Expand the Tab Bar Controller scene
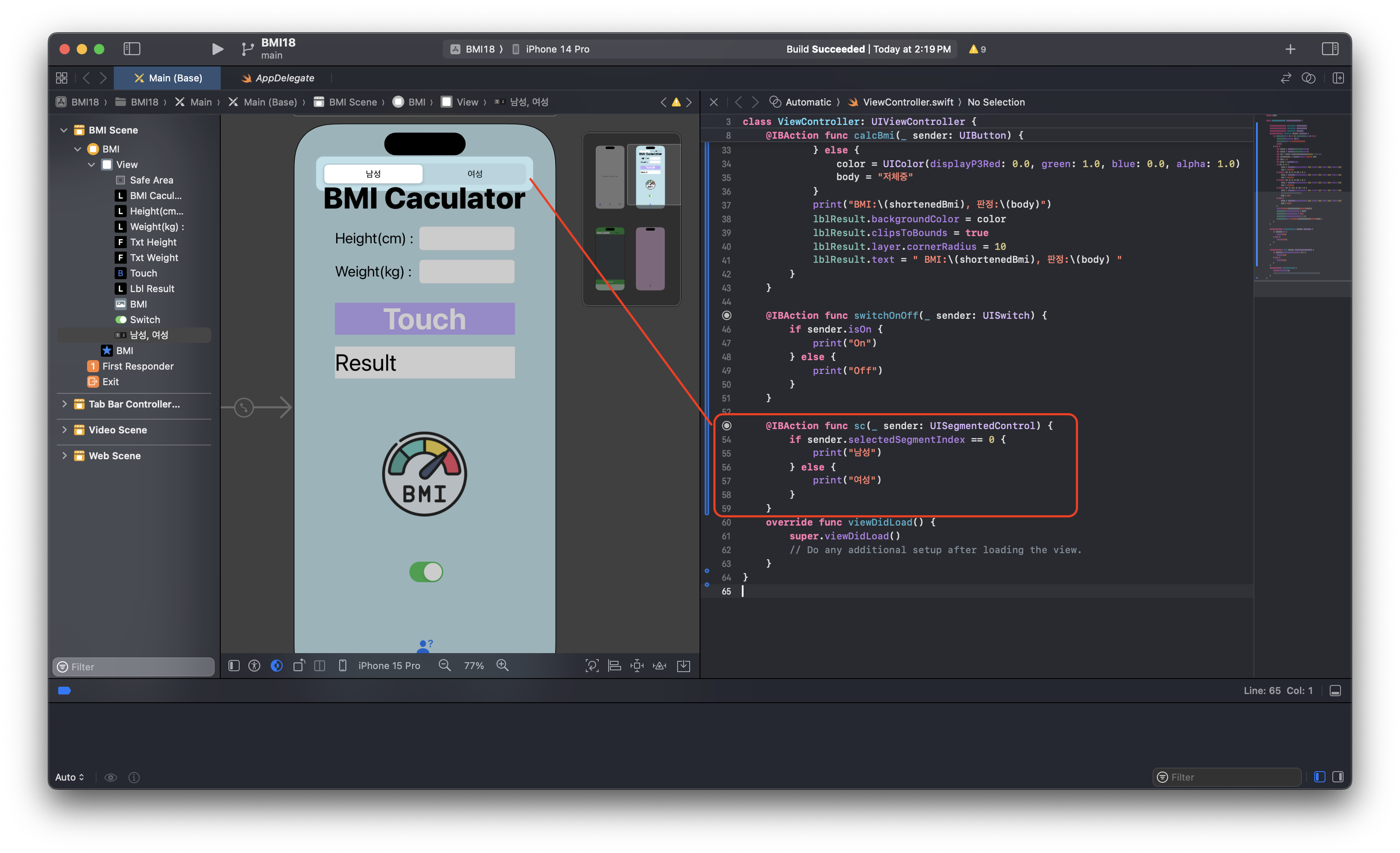This screenshot has height=853, width=1400. pos(64,404)
